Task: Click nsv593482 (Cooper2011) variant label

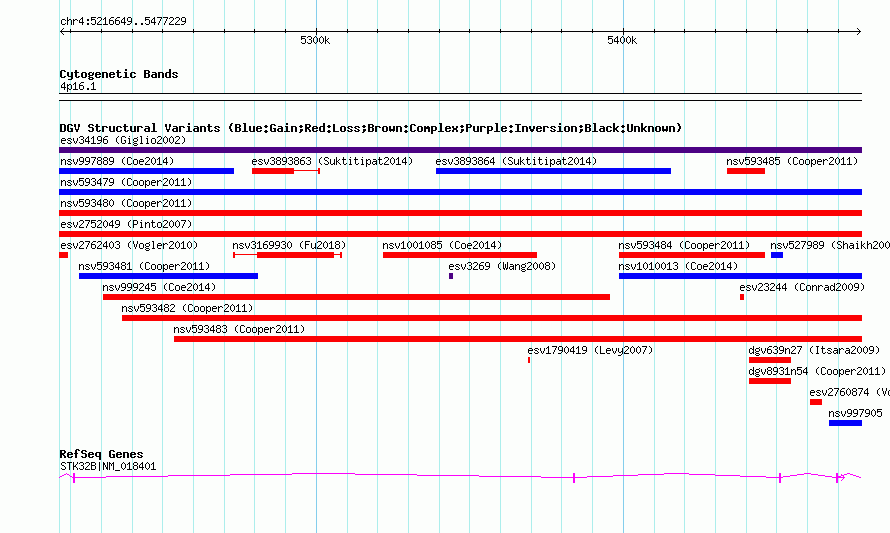Action: [187, 308]
